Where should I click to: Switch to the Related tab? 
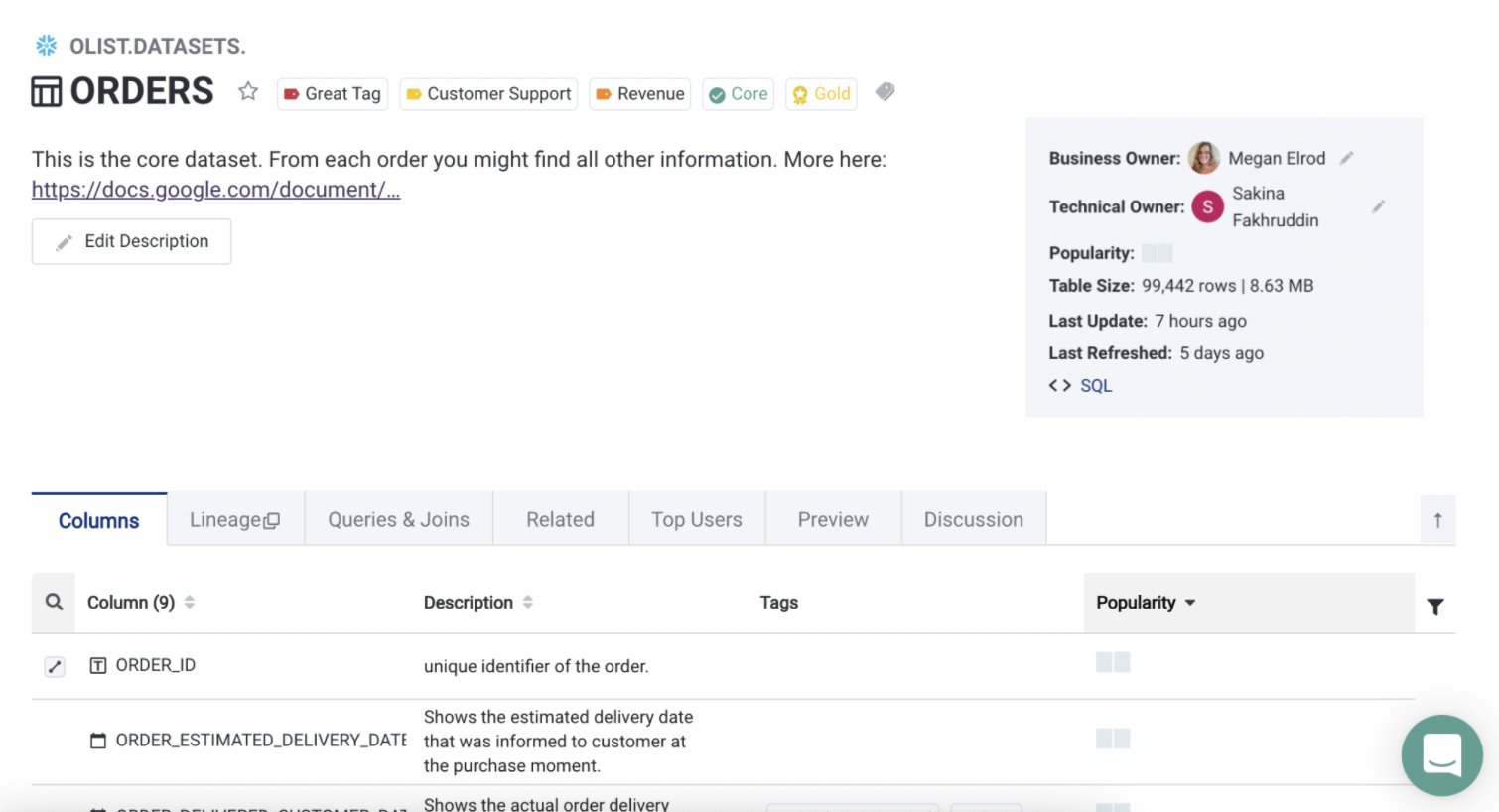pos(561,520)
